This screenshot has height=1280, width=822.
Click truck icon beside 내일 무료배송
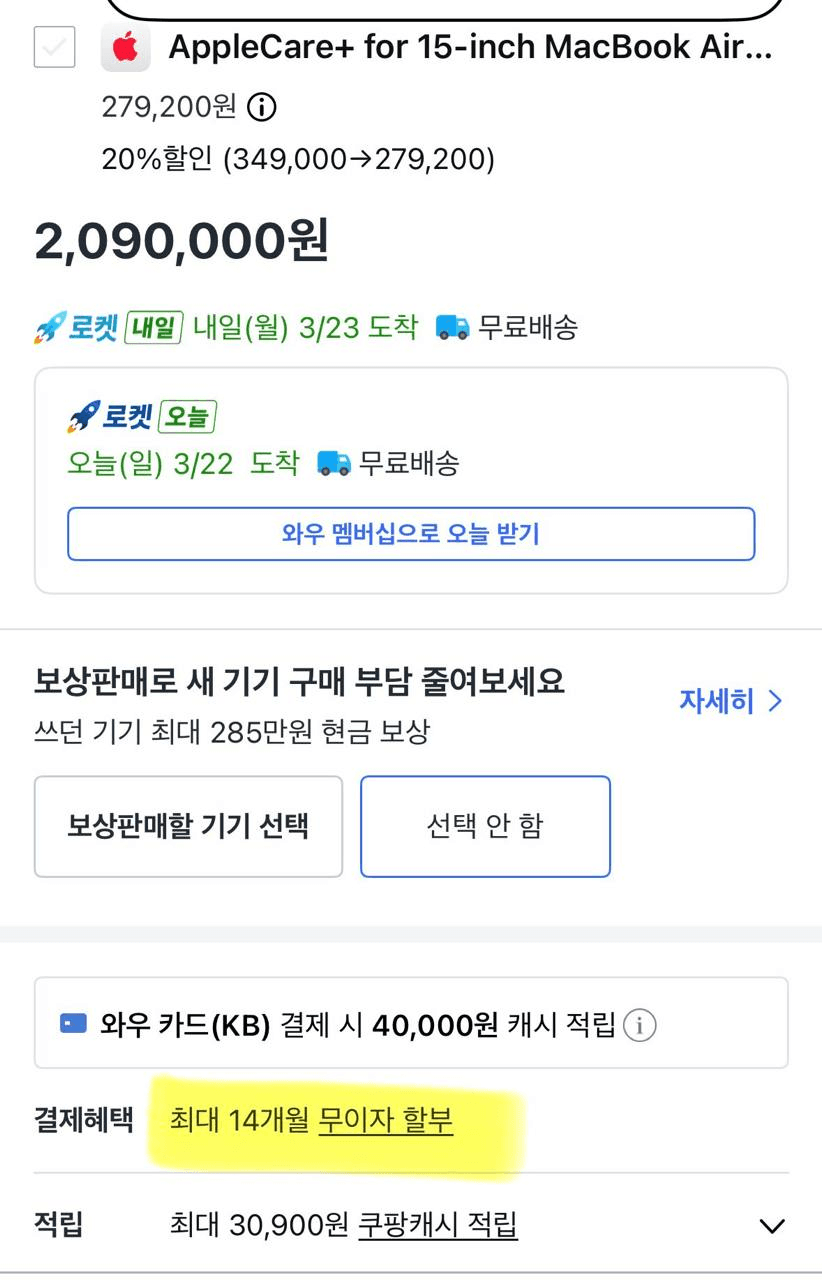(453, 328)
